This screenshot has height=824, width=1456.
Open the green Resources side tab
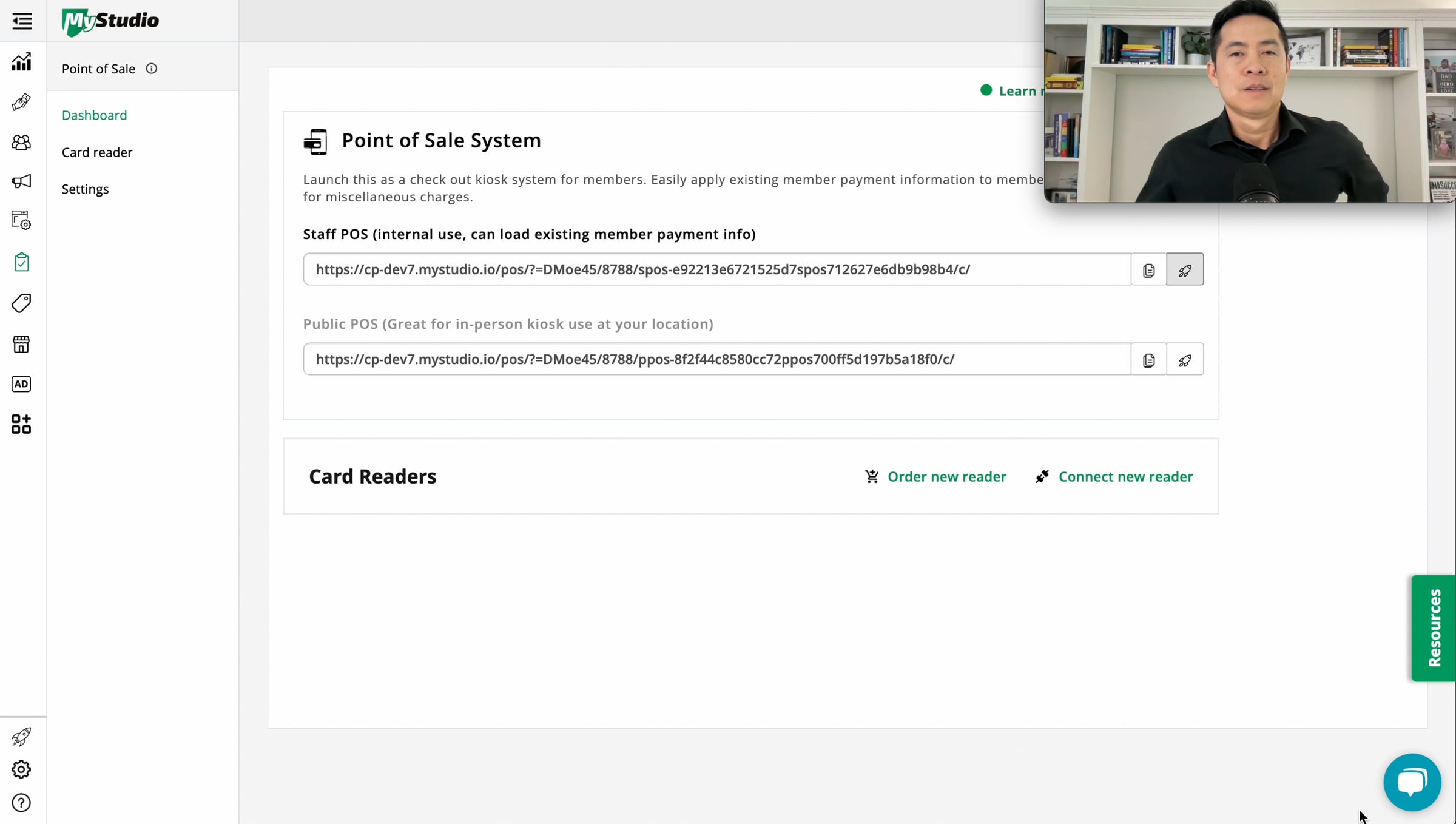(1434, 628)
